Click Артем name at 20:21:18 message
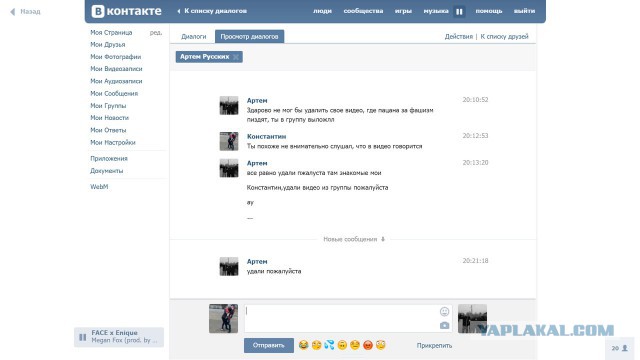The image size is (640, 360). pyautogui.click(x=257, y=261)
